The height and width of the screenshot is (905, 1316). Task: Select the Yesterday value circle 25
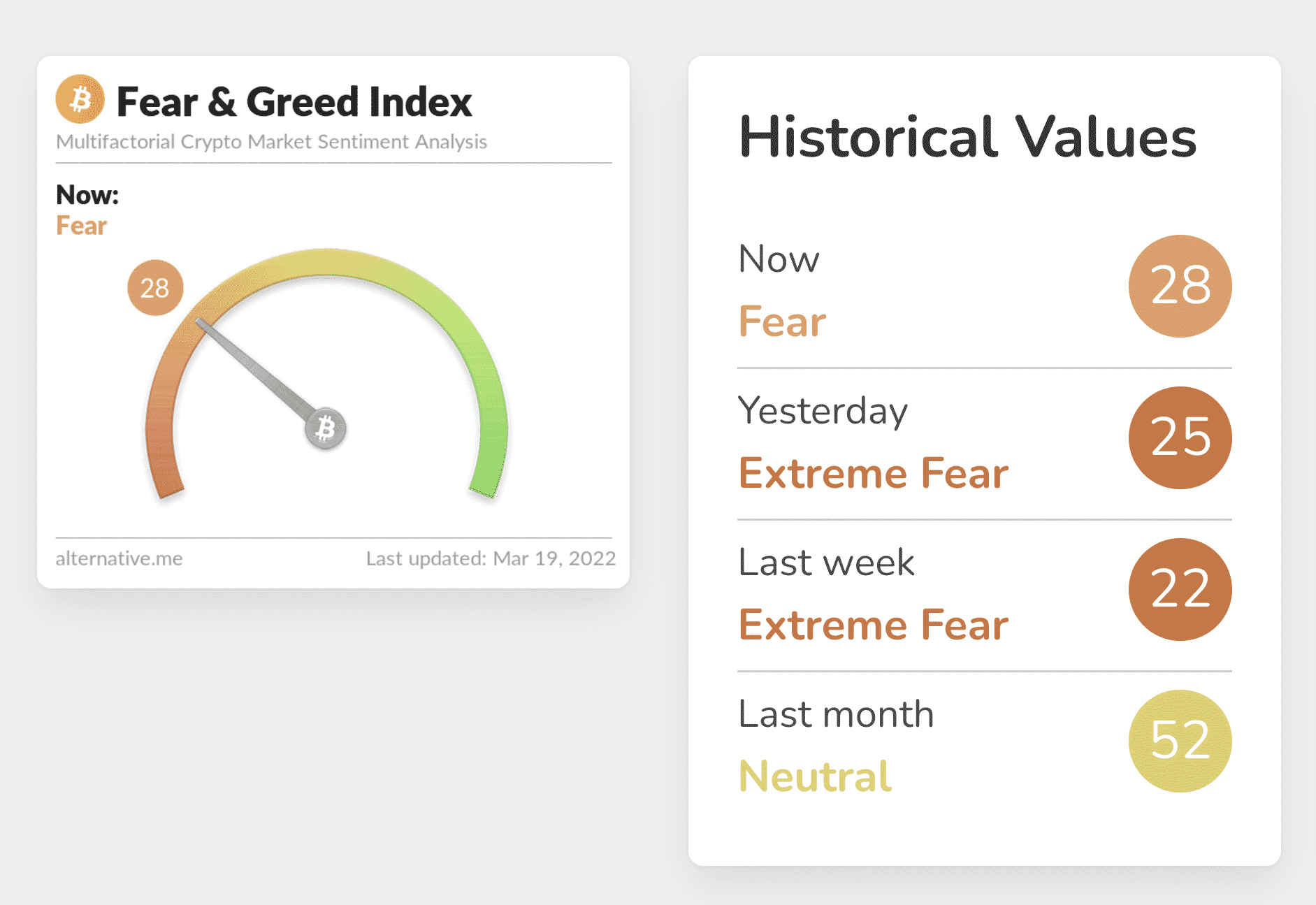tap(1180, 437)
